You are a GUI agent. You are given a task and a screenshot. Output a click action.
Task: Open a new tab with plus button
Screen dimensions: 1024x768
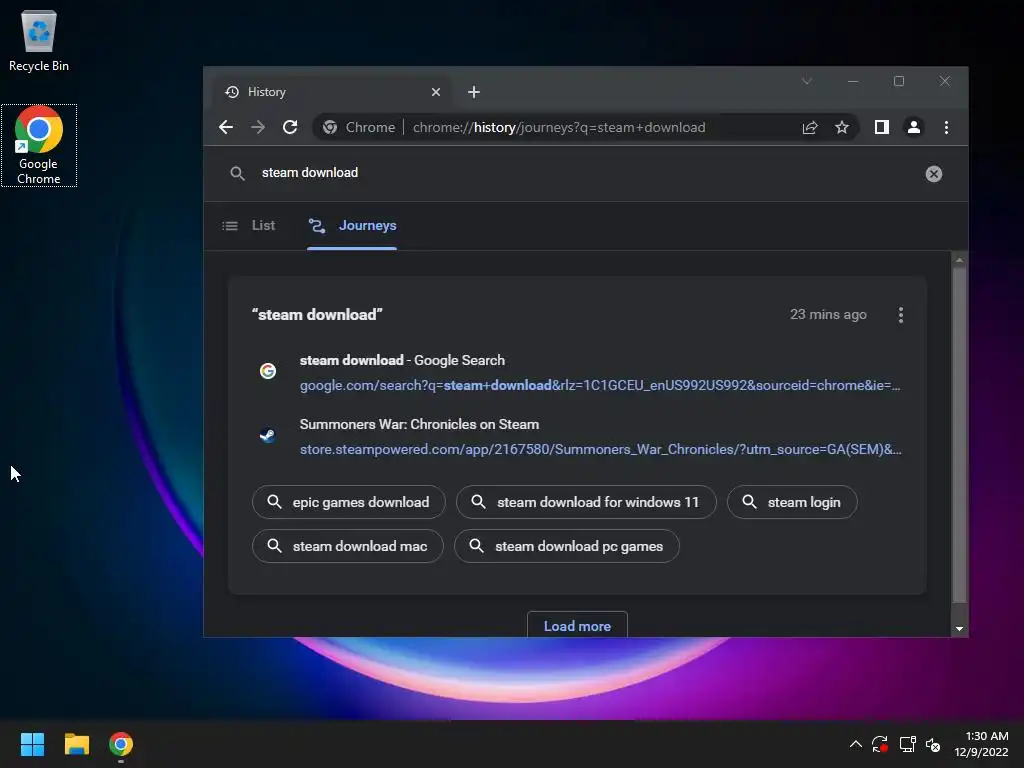click(x=474, y=92)
